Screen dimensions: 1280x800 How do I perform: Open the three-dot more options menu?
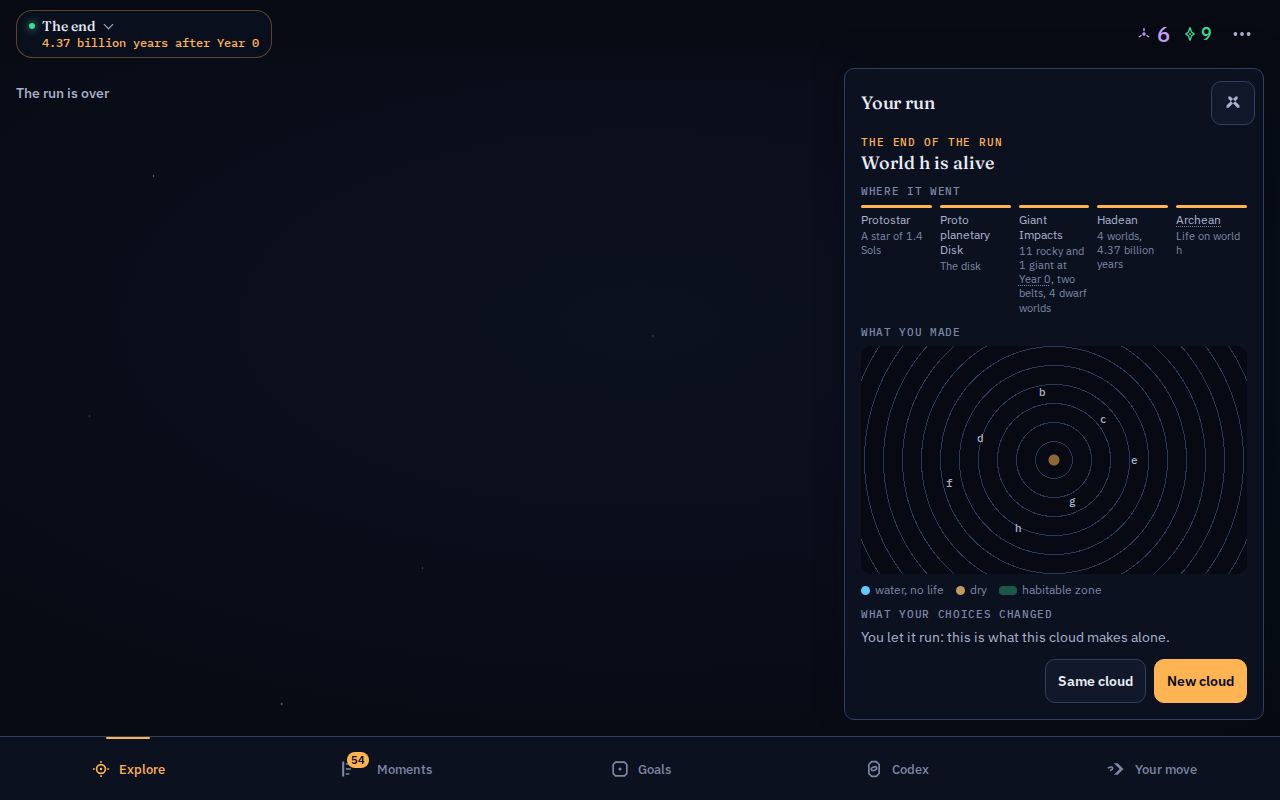coord(1242,34)
